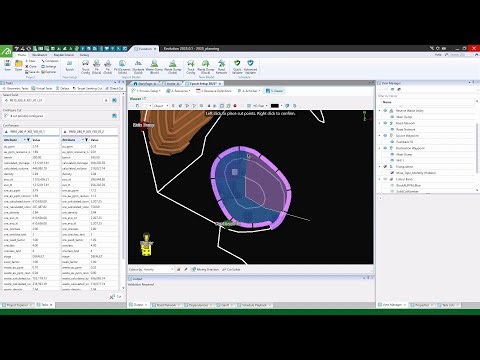
Task: Toggle visibility of the Triangulation group
Action: pos(385,166)
